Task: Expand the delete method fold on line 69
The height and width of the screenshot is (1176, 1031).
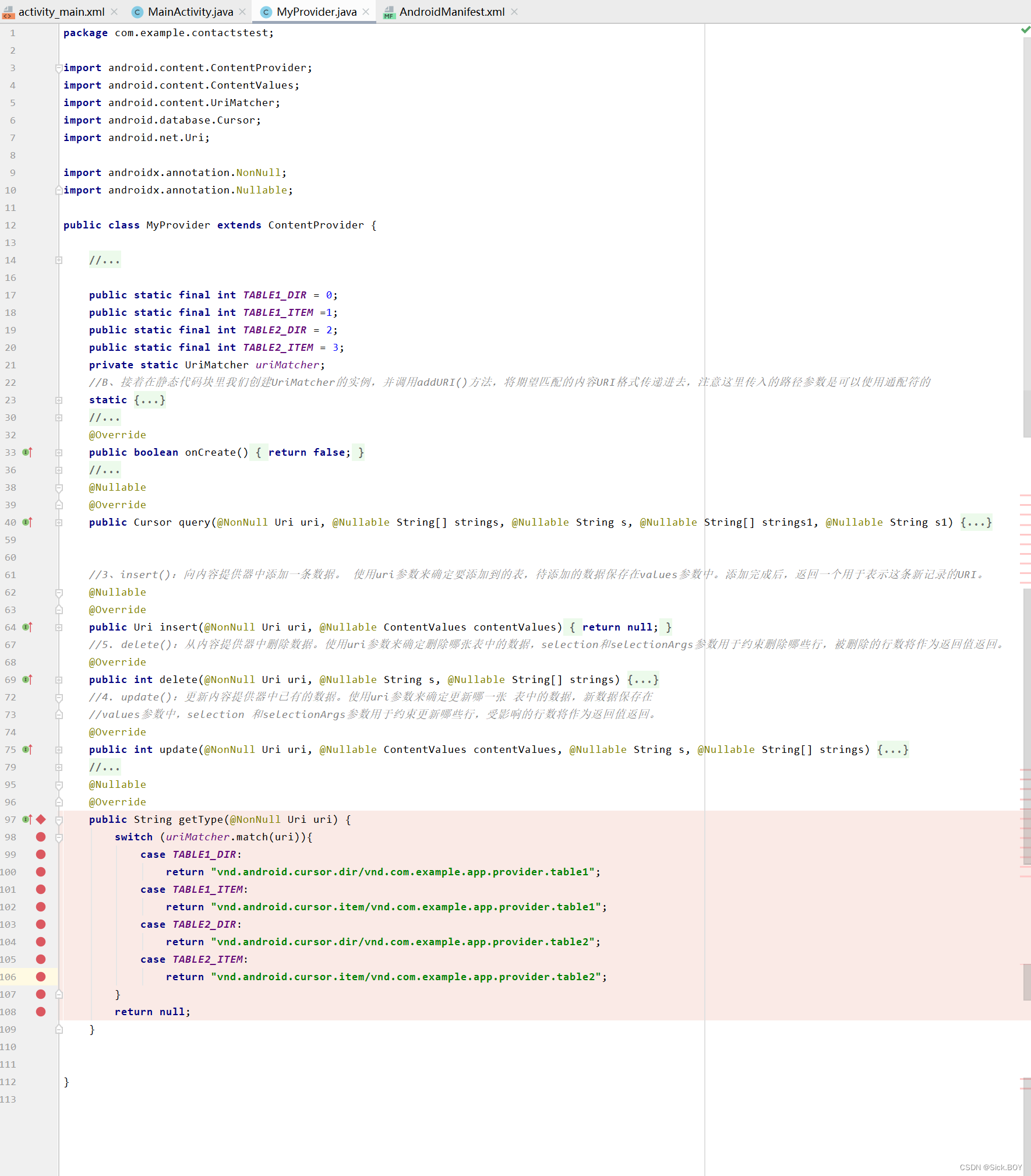Action: click(x=59, y=680)
